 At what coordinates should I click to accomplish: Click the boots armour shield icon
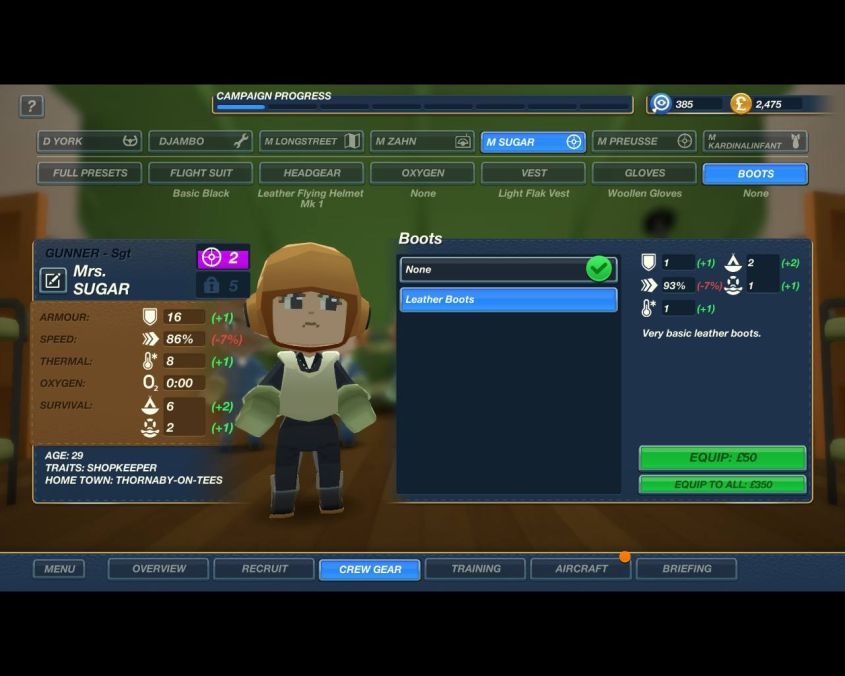point(648,263)
